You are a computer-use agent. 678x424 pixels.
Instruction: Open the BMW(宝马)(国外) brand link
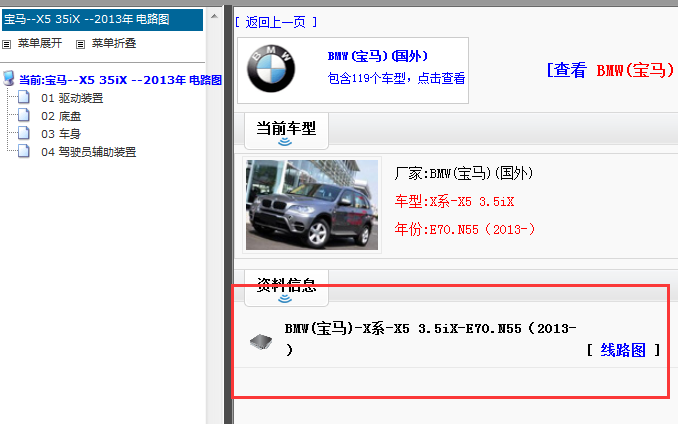[377, 56]
